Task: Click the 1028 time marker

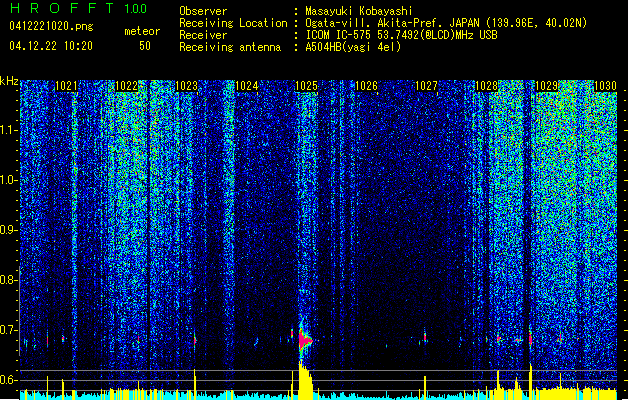Action: (x=486, y=86)
